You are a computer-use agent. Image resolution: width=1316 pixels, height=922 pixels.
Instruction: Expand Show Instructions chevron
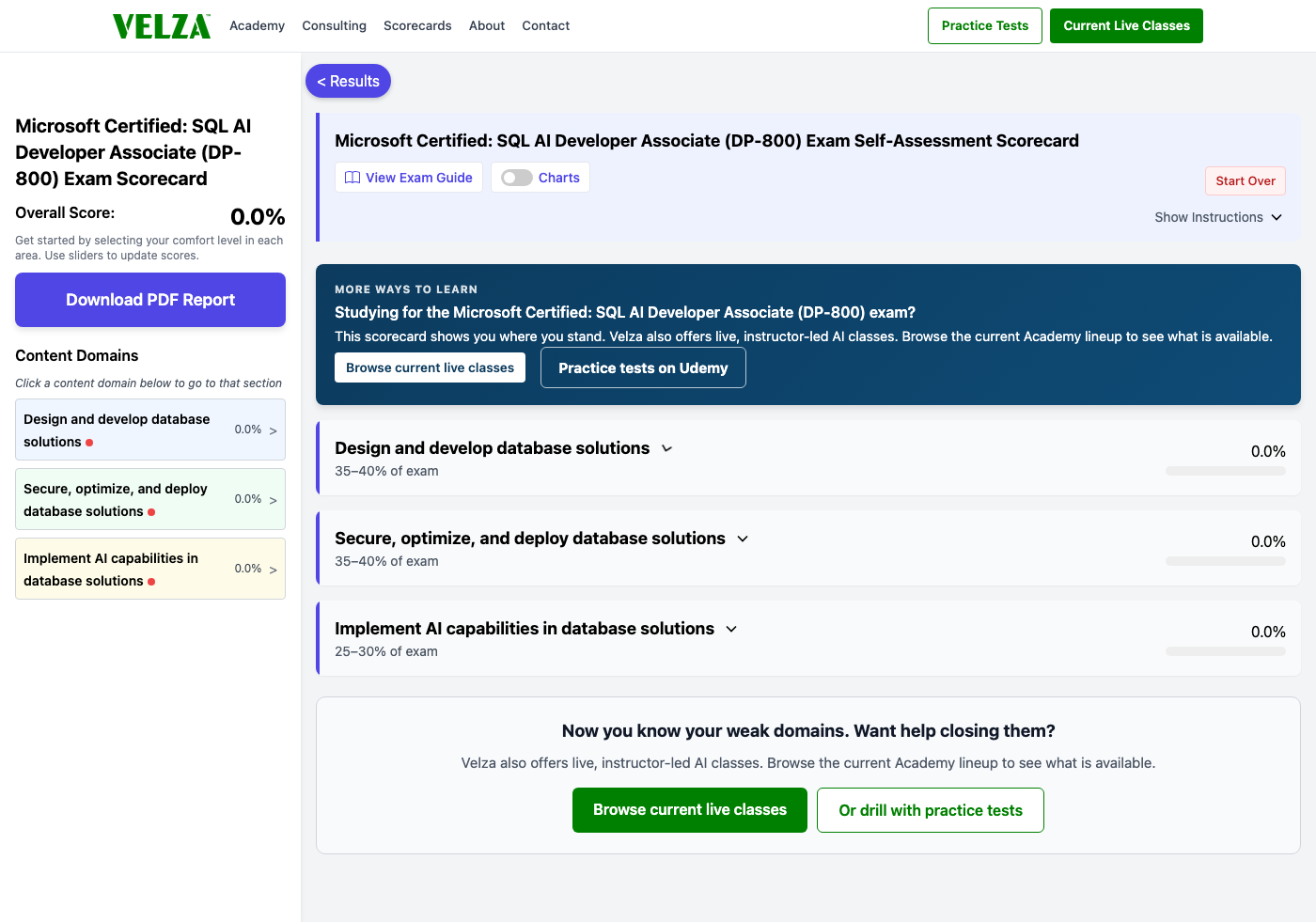click(1277, 217)
